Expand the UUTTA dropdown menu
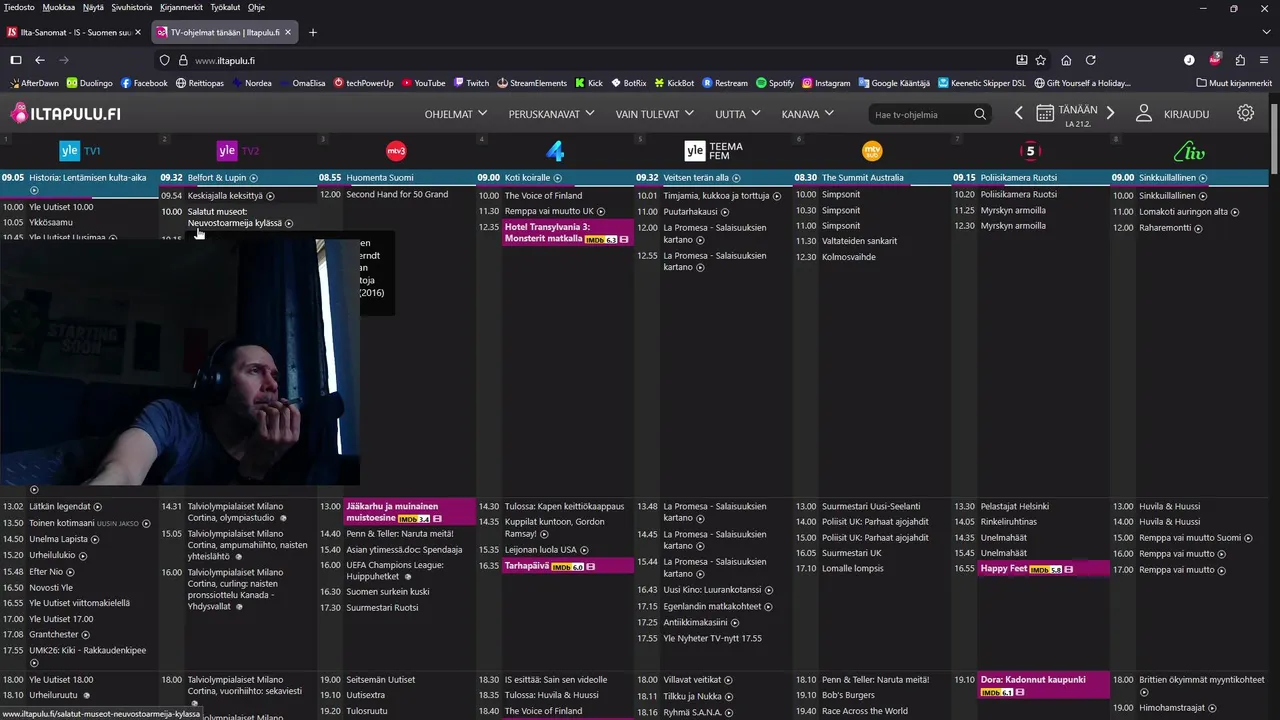Screen dimensions: 1280x720 click(x=738, y=114)
